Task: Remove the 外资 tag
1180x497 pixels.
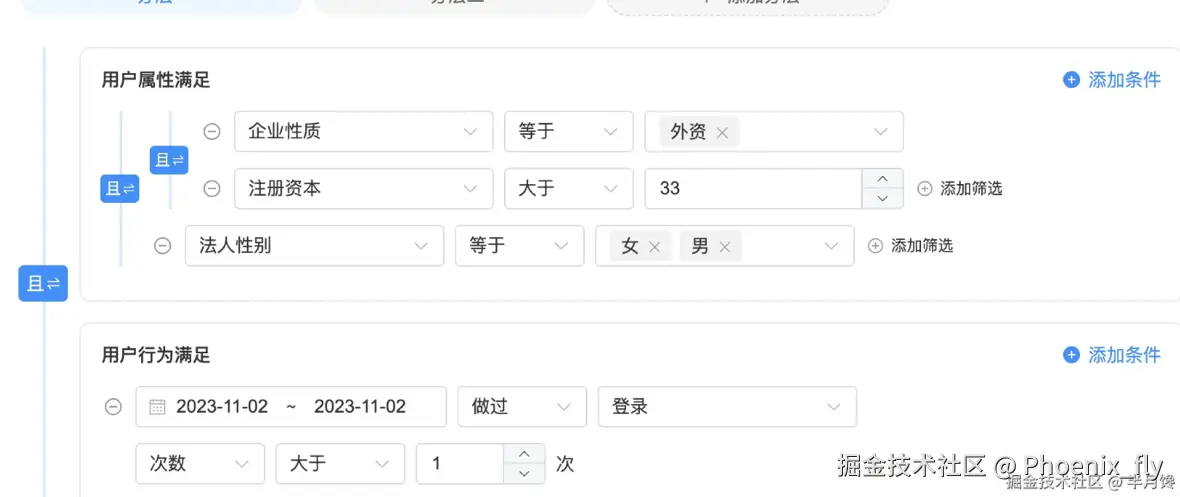Action: (722, 132)
